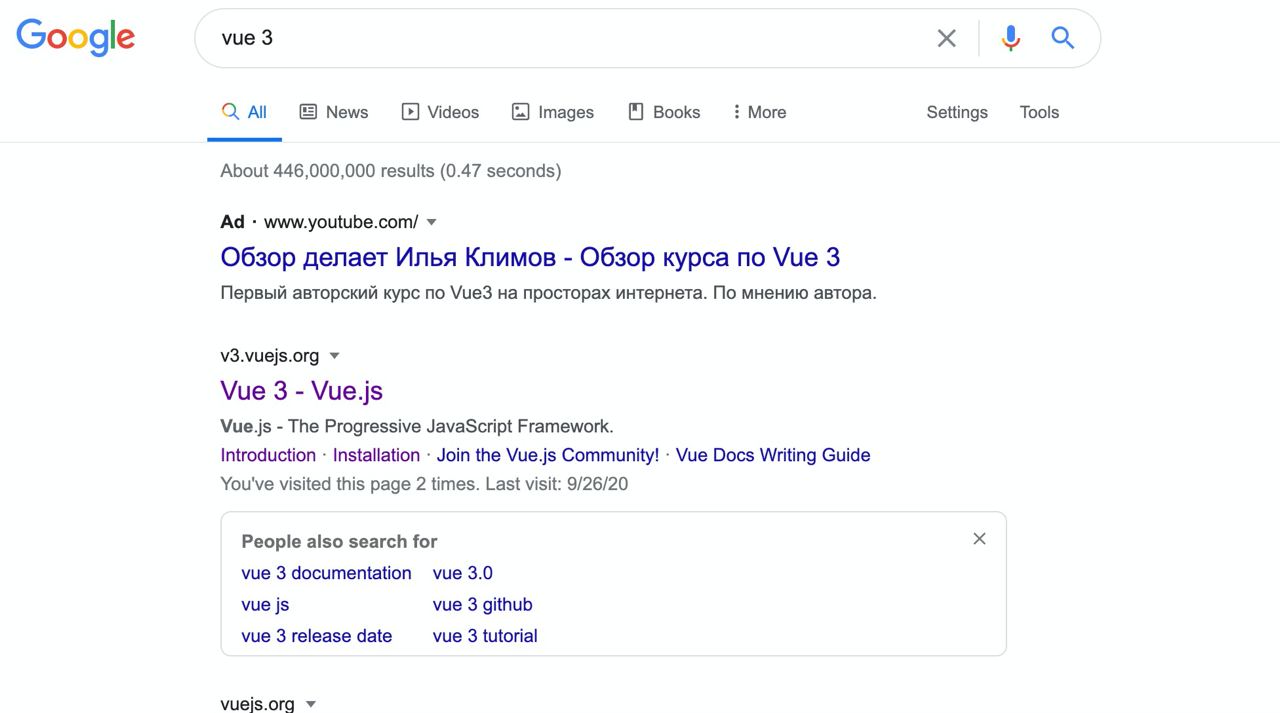Open Vue Docs Writing Guide sitelink
This screenshot has width=1280, height=713.
tap(773, 455)
